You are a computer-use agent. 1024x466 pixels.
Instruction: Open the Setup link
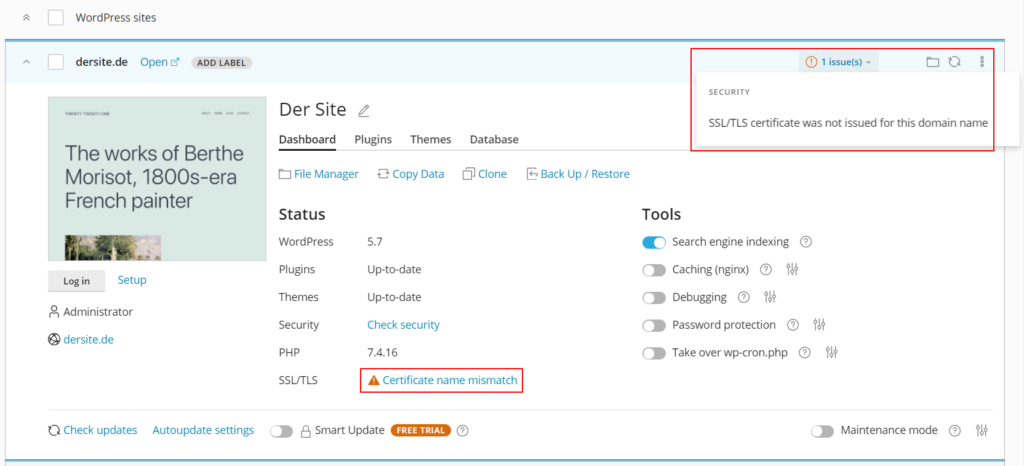pos(132,279)
